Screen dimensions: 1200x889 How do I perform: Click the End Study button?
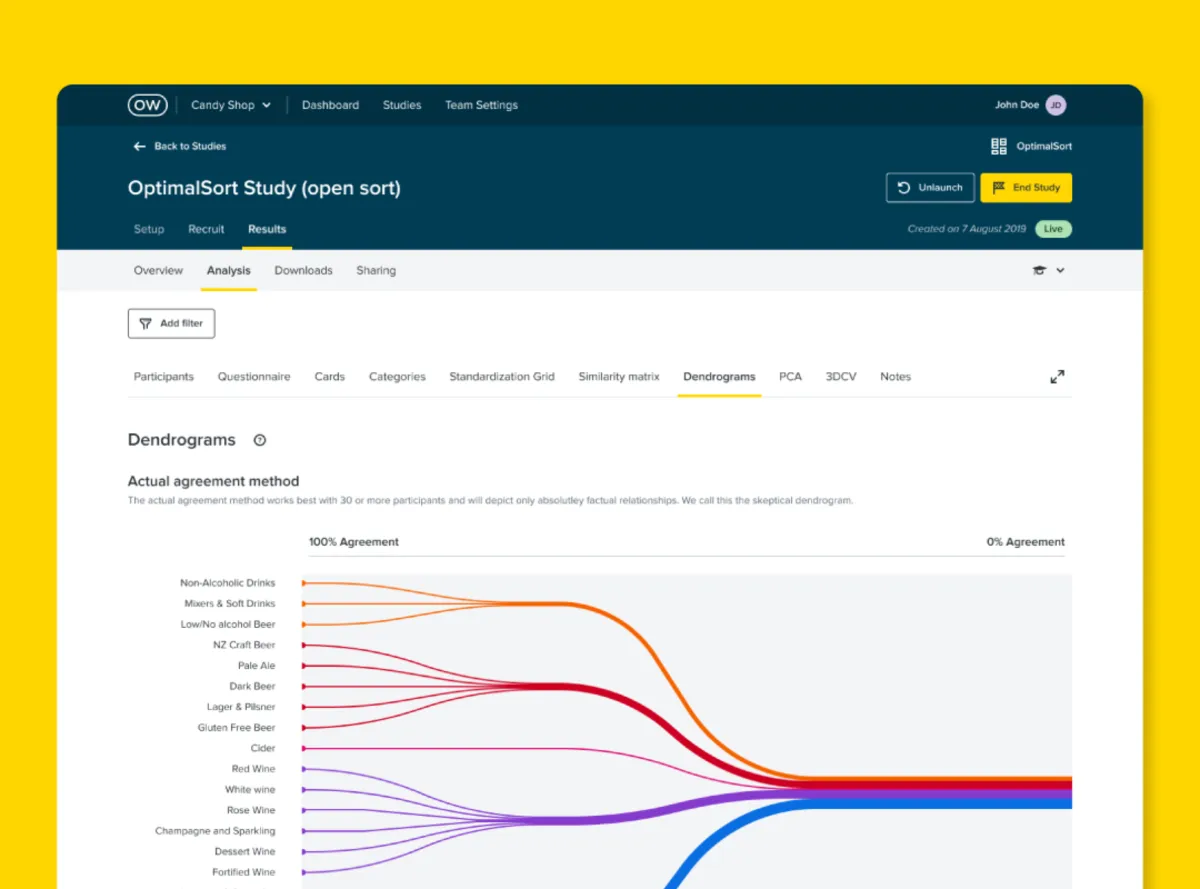(x=1026, y=188)
